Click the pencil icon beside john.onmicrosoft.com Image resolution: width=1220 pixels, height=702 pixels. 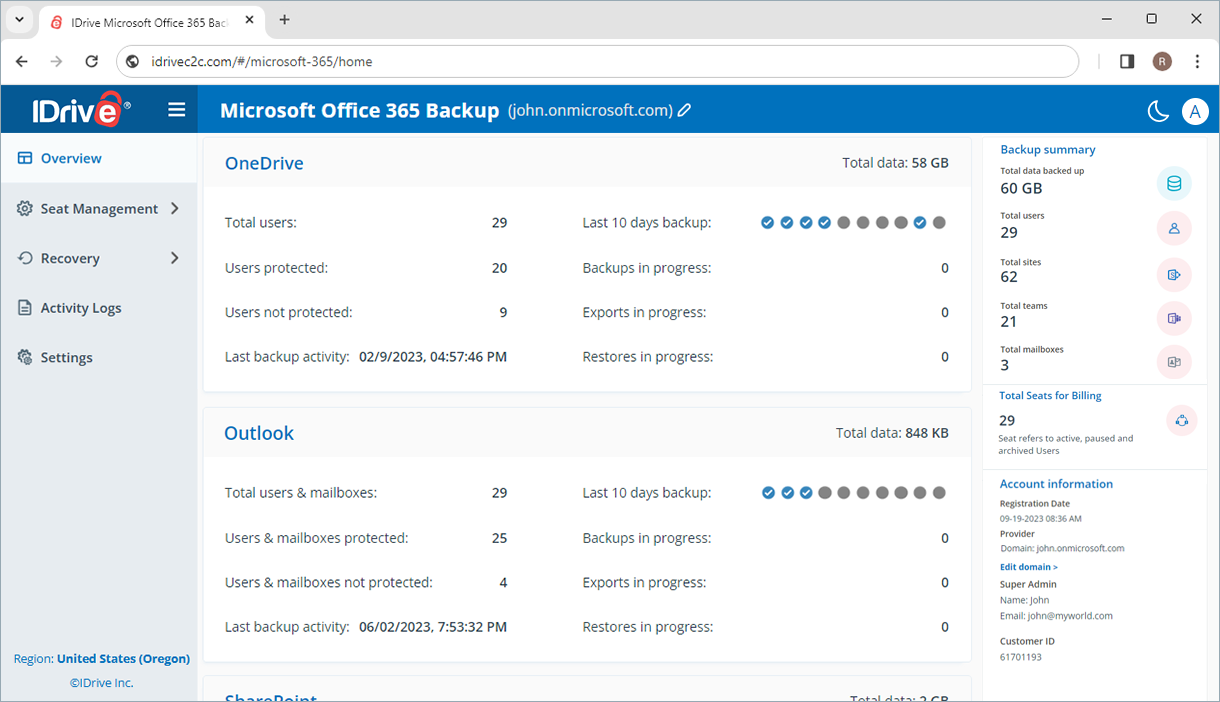(685, 111)
